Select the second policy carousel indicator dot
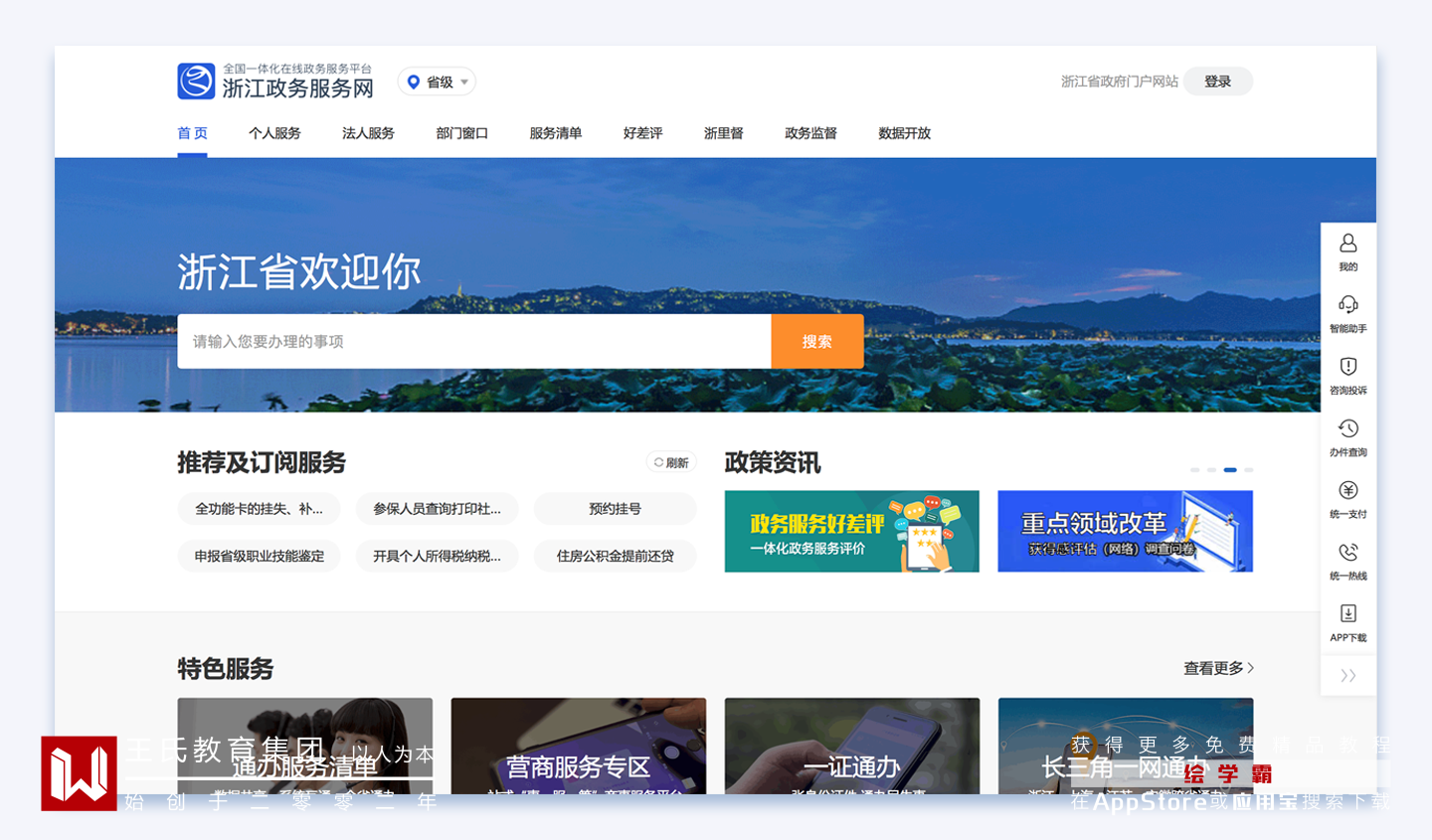This screenshot has height=840, width=1432. point(1211,469)
